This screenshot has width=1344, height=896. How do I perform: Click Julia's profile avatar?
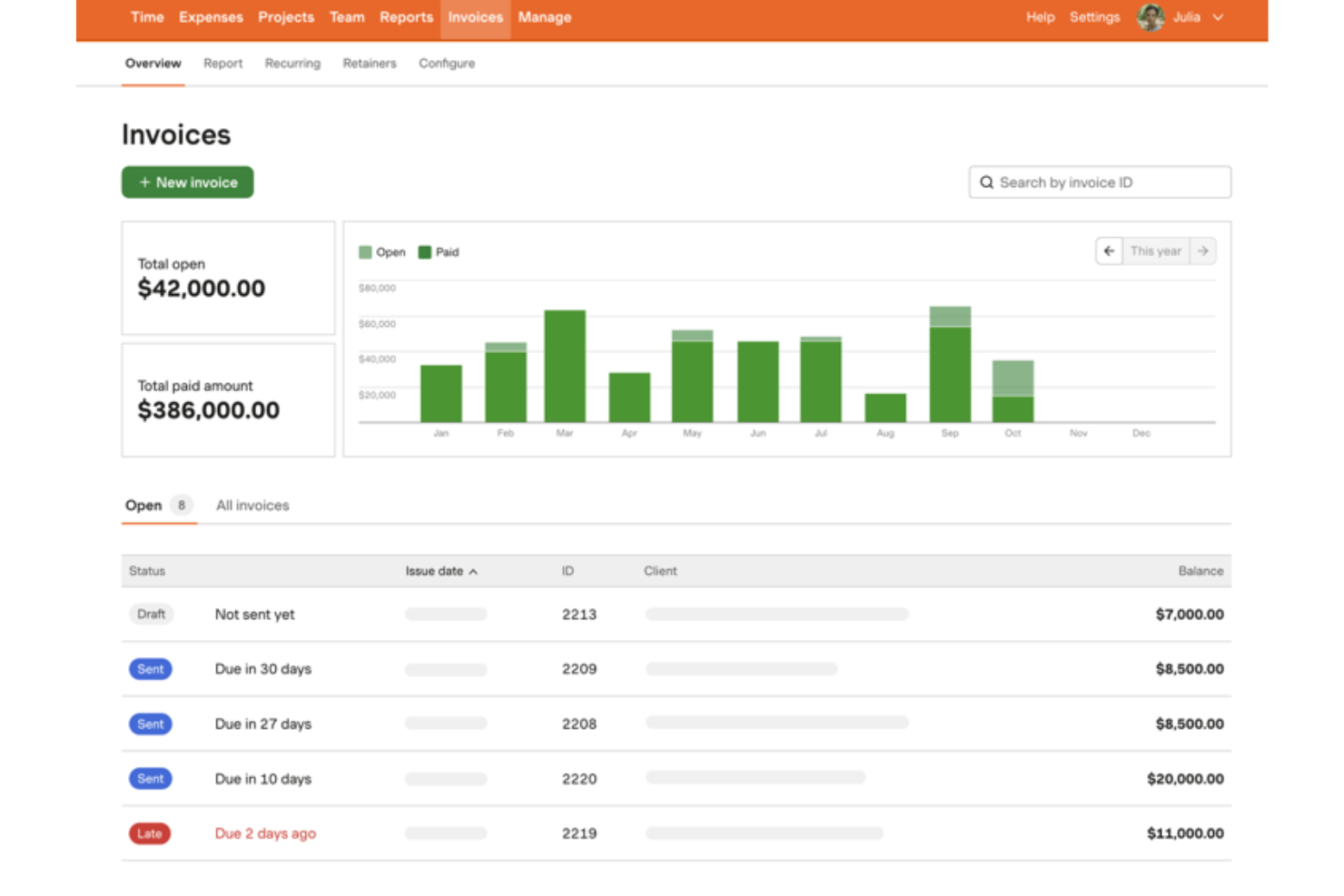point(1149,16)
